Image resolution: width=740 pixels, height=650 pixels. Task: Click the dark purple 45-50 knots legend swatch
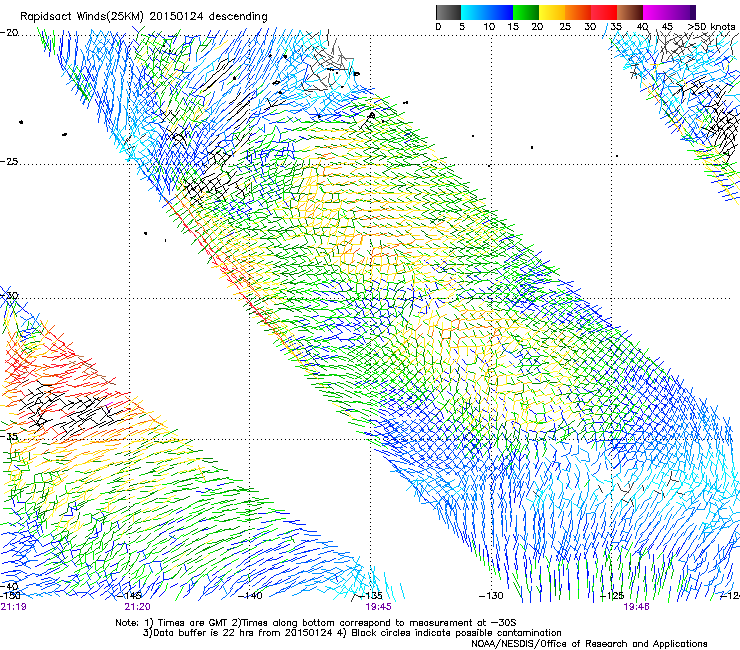(682, 13)
